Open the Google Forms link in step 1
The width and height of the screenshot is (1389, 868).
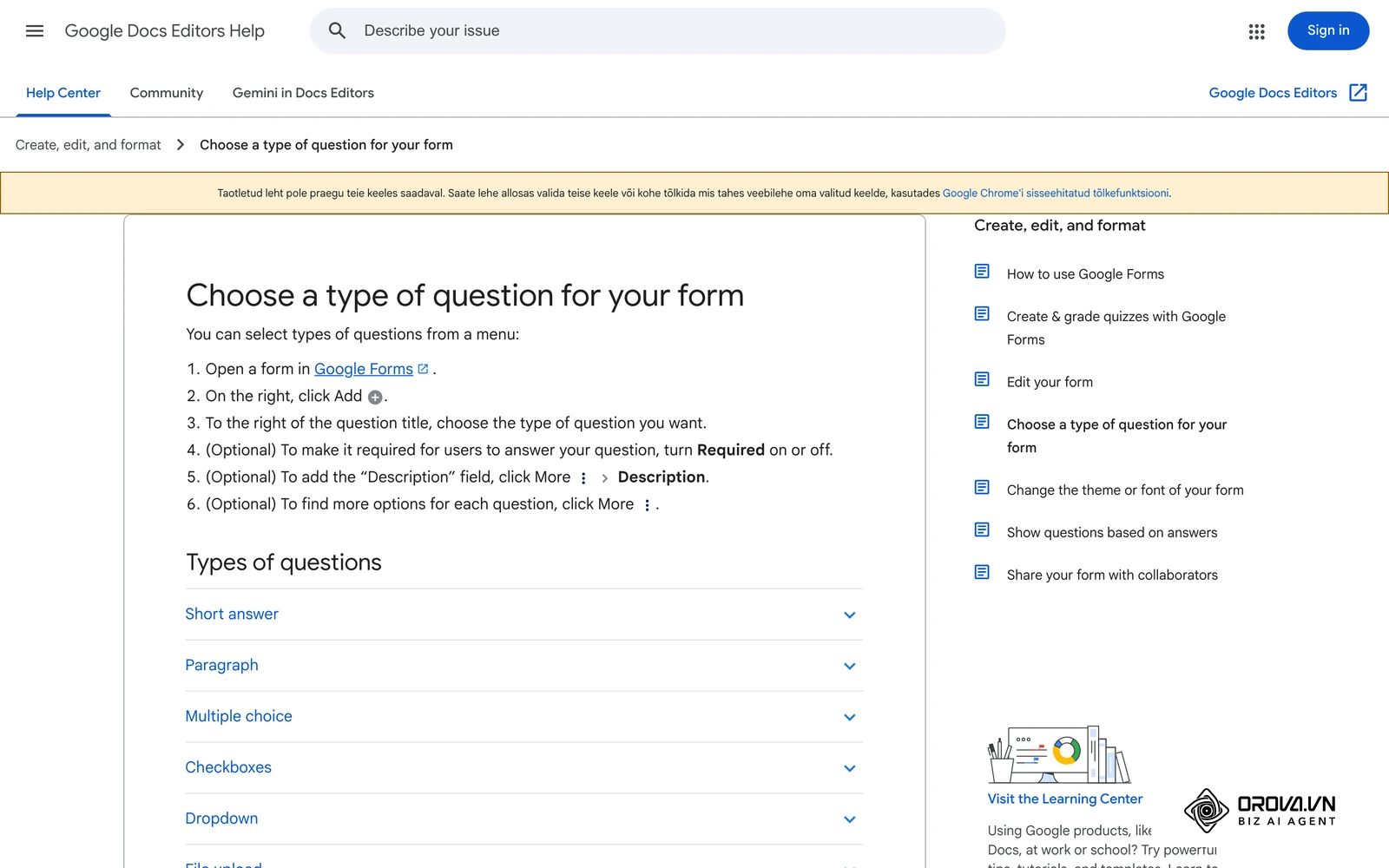click(x=364, y=369)
